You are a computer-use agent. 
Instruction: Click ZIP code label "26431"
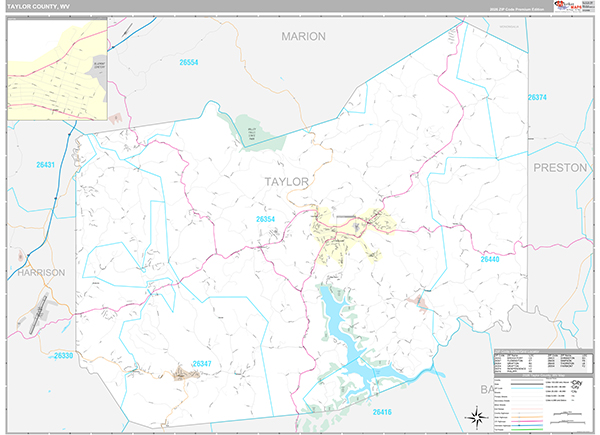(x=45, y=165)
